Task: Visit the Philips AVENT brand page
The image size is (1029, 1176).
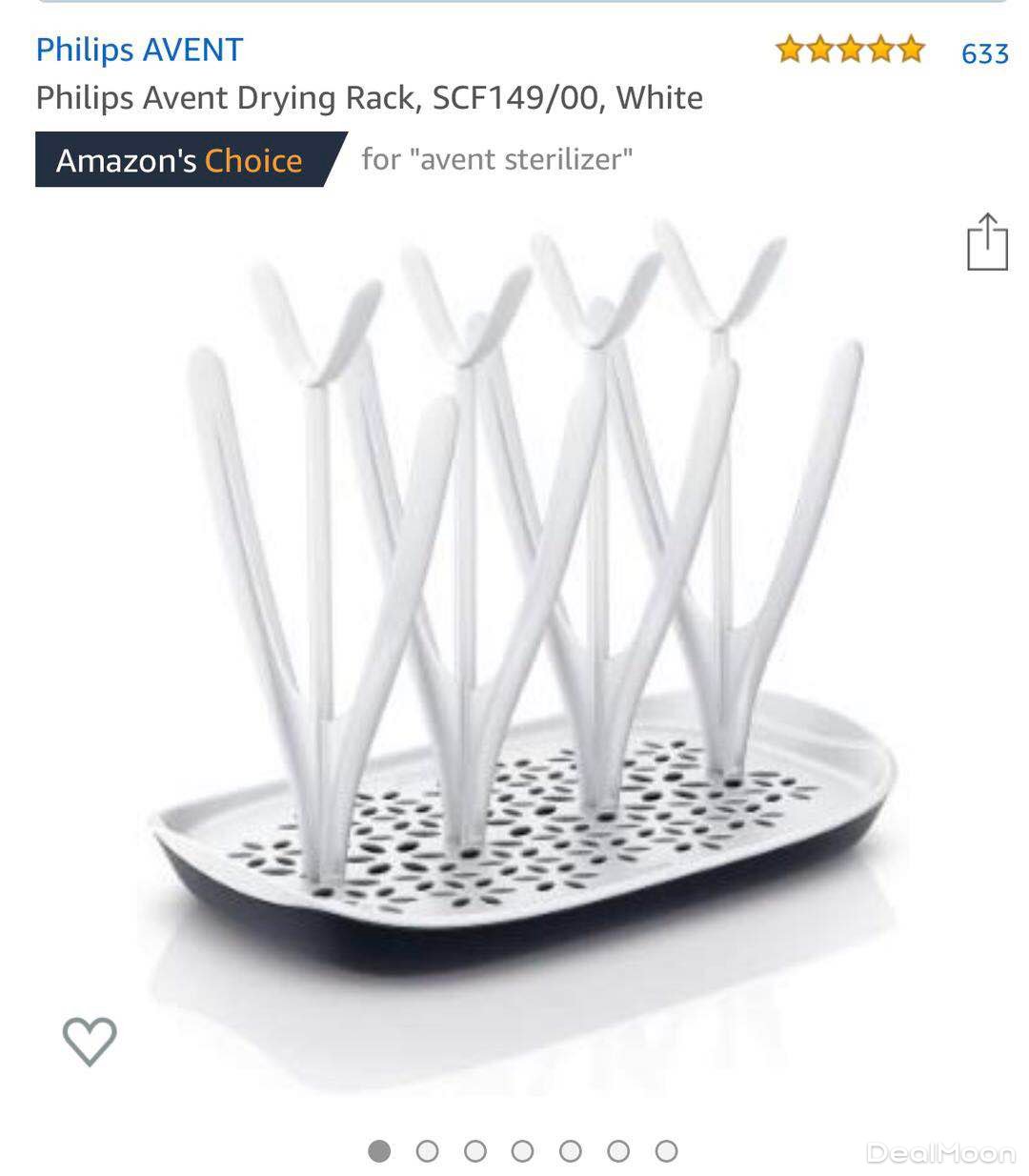Action: coord(139,50)
